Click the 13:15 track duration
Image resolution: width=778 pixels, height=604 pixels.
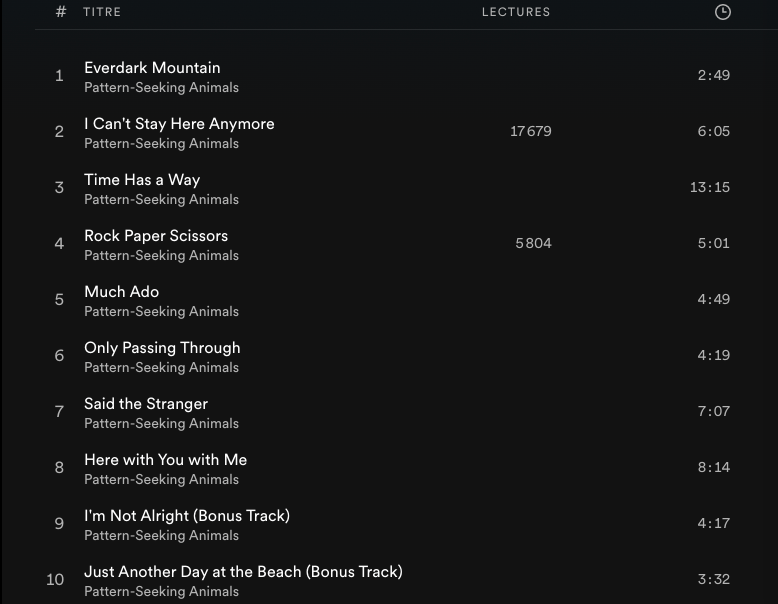tap(709, 188)
